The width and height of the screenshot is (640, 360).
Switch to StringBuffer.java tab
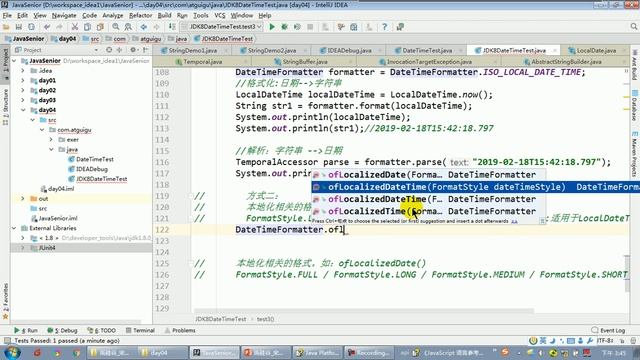(x=305, y=62)
